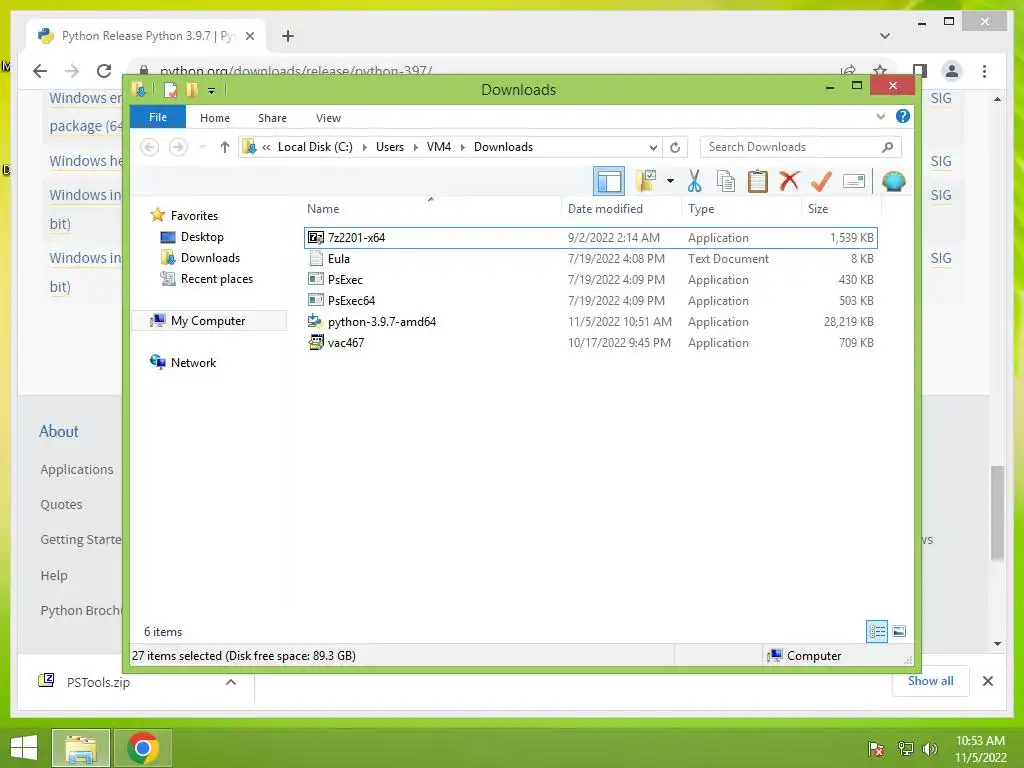Go forward in Explorer navigation

(x=178, y=147)
